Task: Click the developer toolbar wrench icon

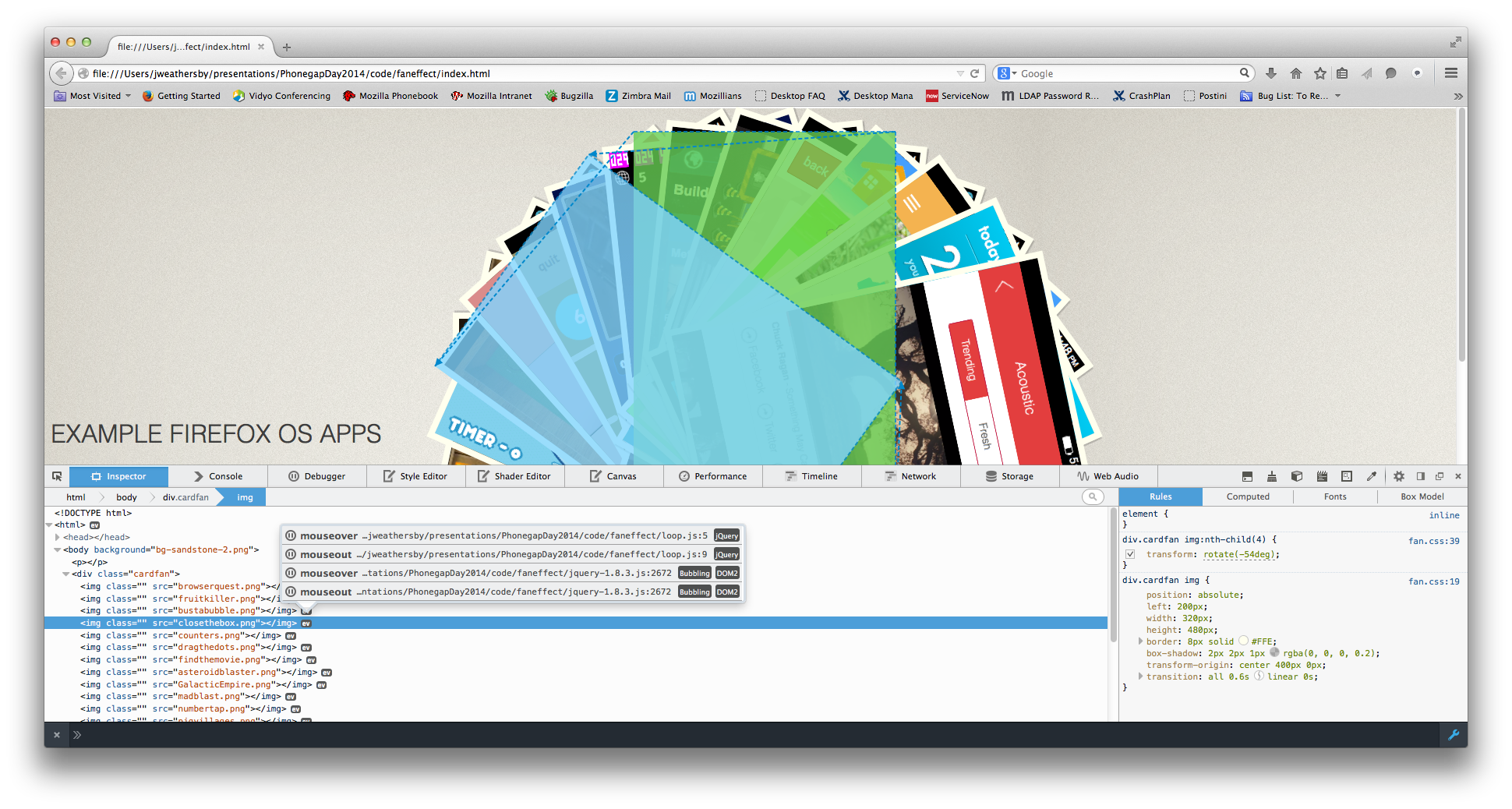Action: (x=1454, y=735)
